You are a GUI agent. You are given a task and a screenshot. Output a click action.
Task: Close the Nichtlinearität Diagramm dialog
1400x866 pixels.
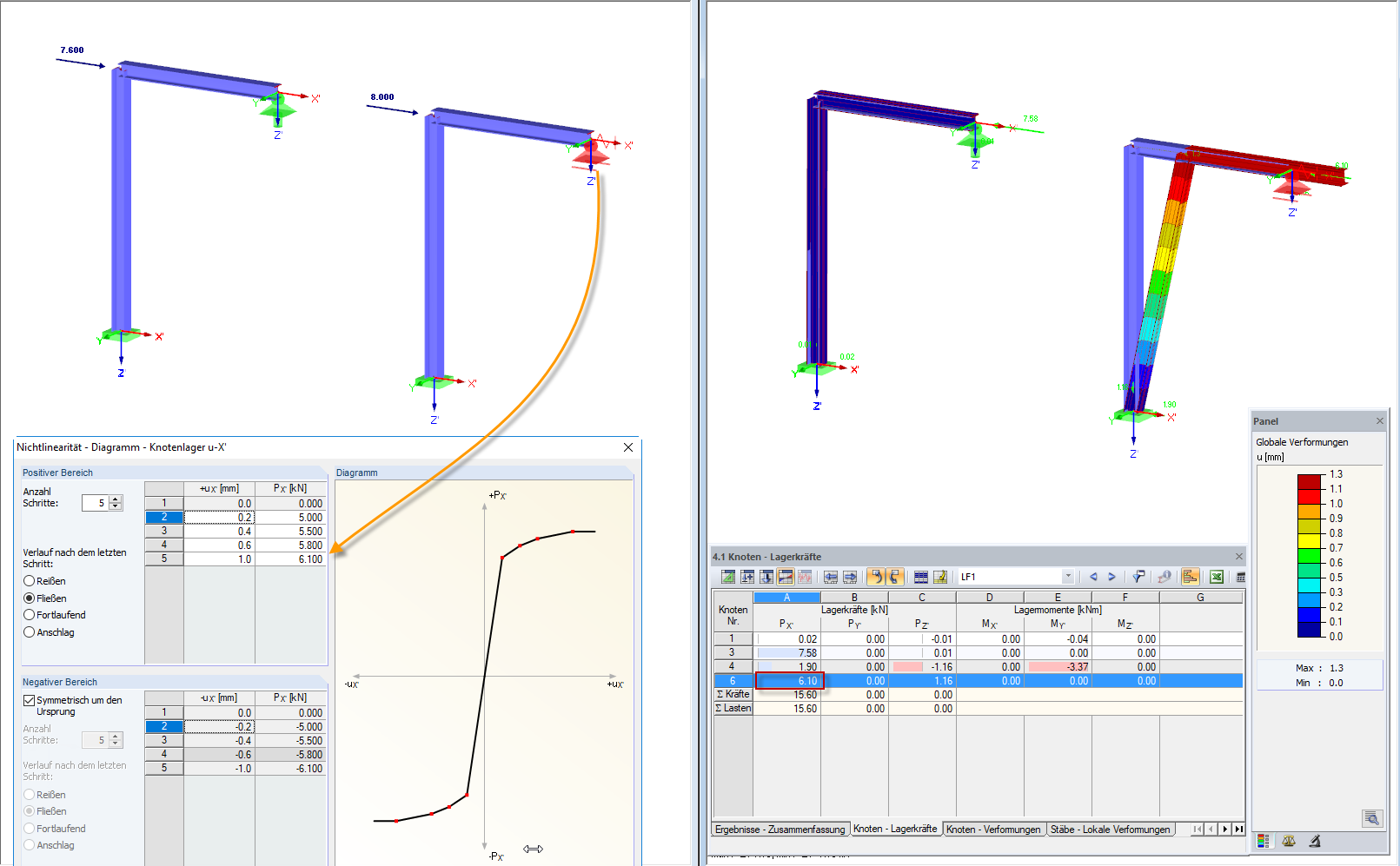(628, 447)
